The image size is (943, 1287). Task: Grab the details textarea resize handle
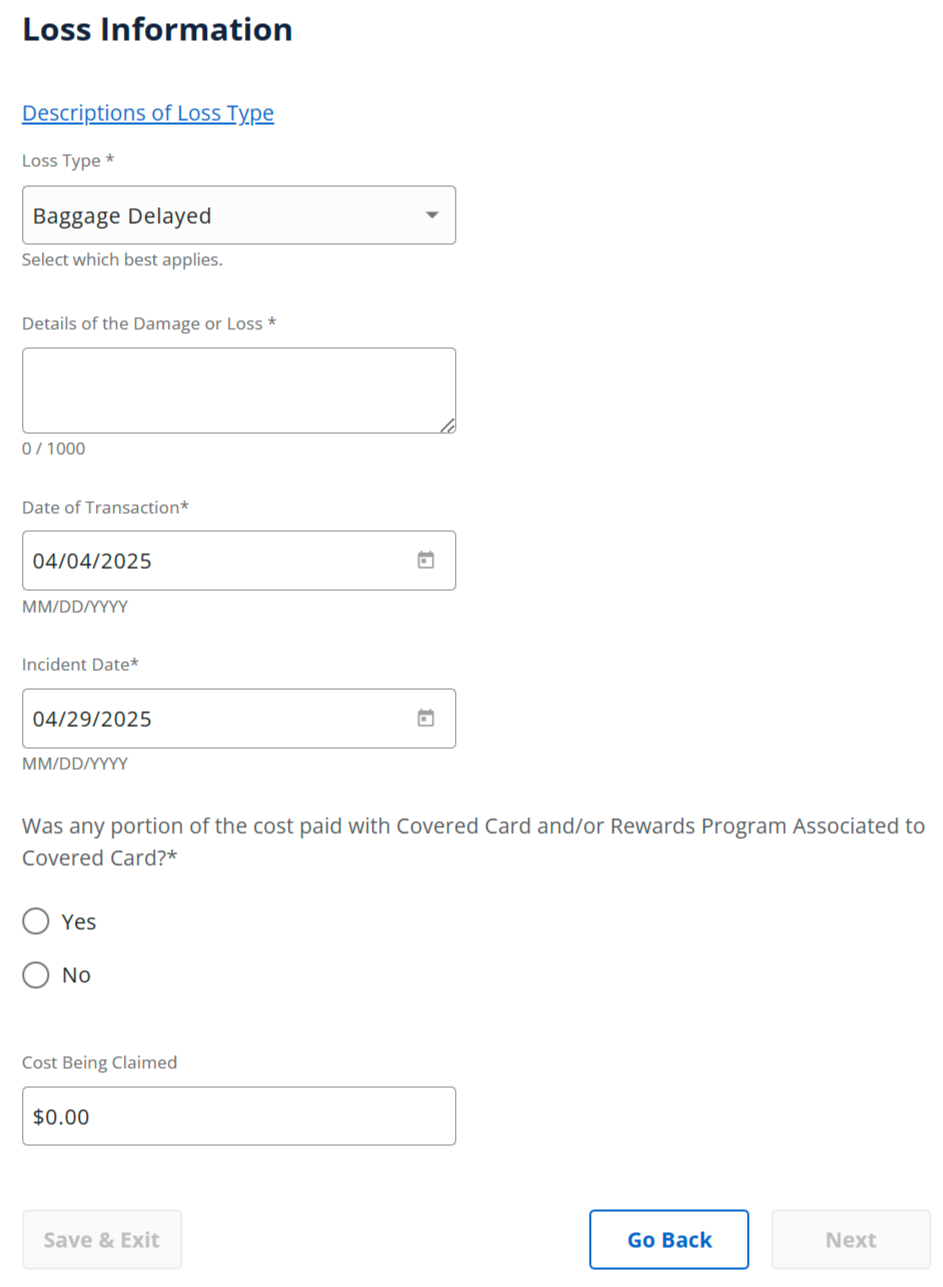448,425
